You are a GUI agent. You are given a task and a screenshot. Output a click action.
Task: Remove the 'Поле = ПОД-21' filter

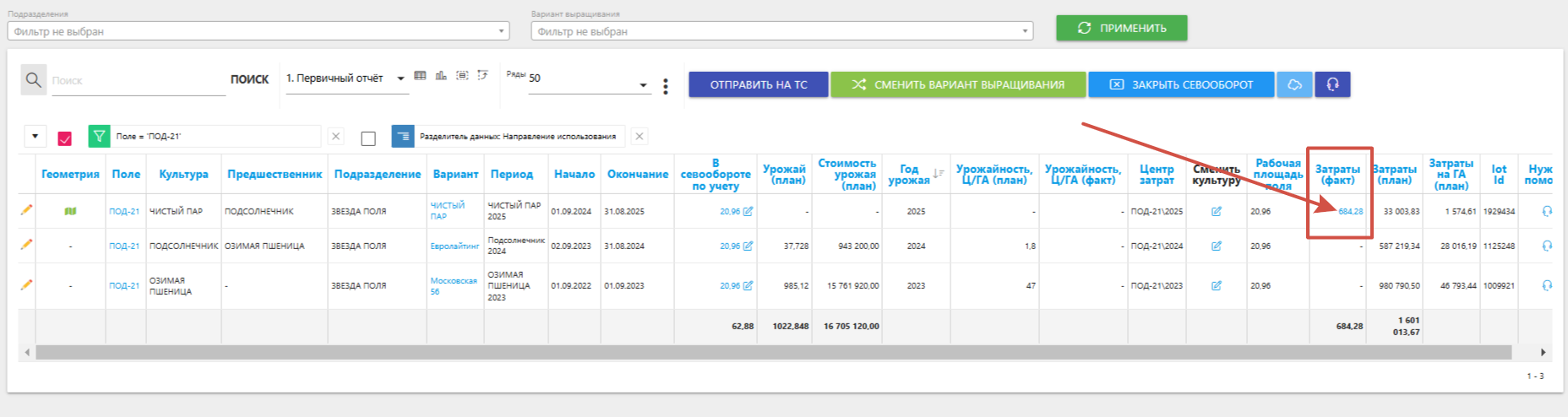click(335, 137)
